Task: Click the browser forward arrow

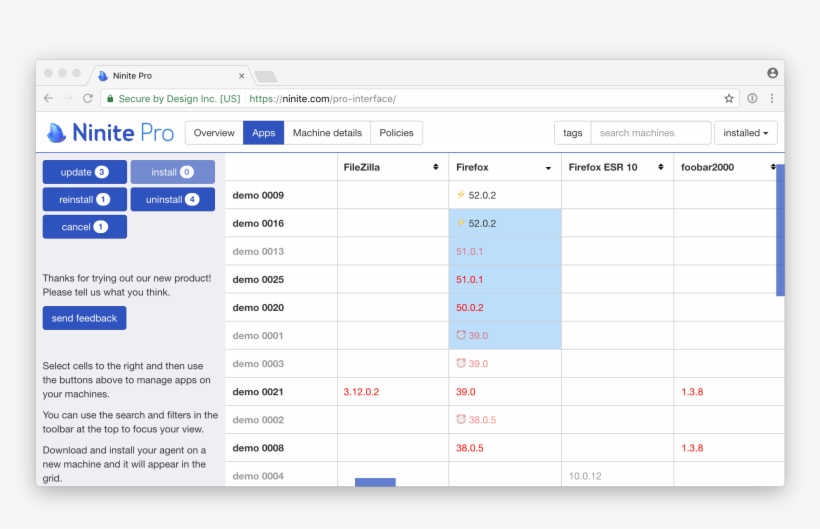Action: pyautogui.click(x=68, y=98)
